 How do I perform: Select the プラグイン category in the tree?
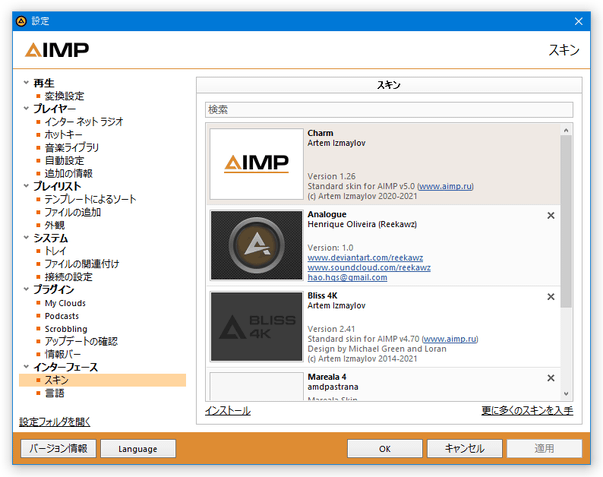(54, 289)
